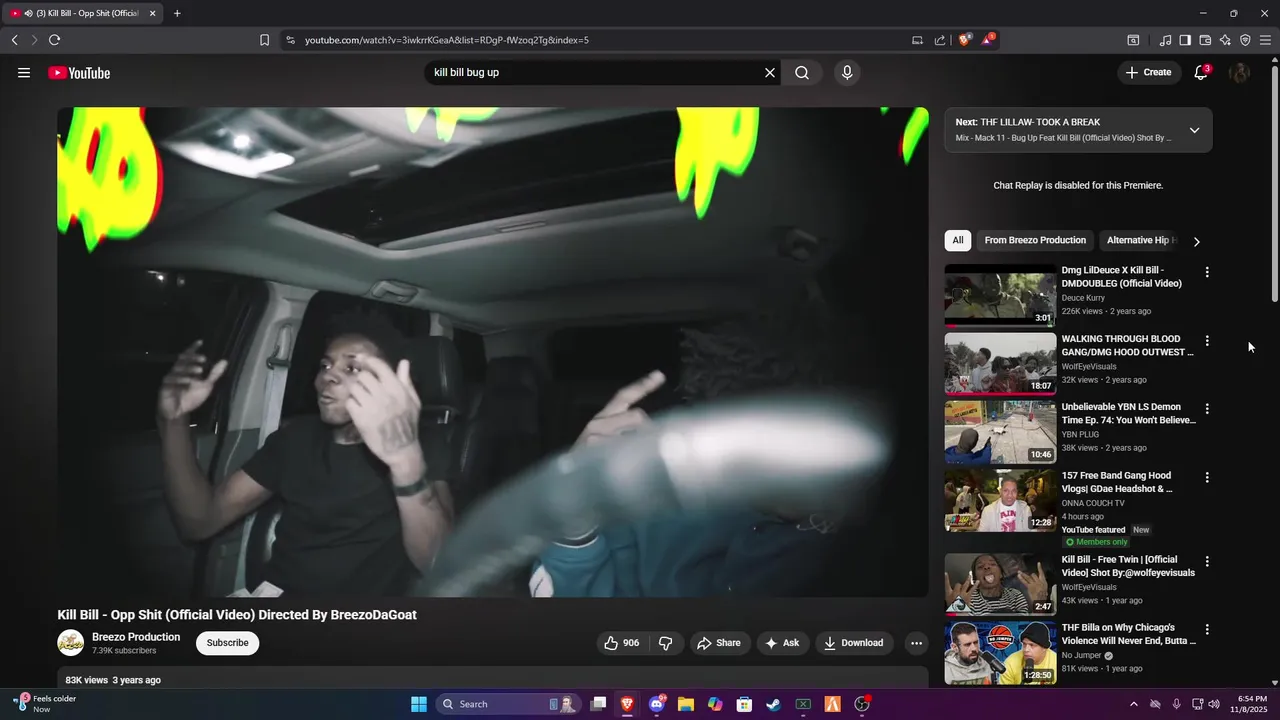Open Breezo Production channel avatar

click(70, 643)
